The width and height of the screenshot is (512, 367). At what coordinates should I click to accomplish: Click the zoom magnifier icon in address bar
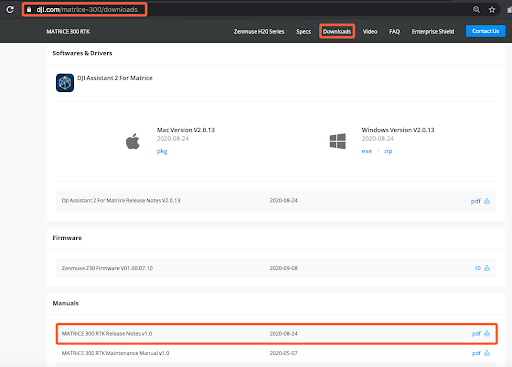[x=477, y=10]
